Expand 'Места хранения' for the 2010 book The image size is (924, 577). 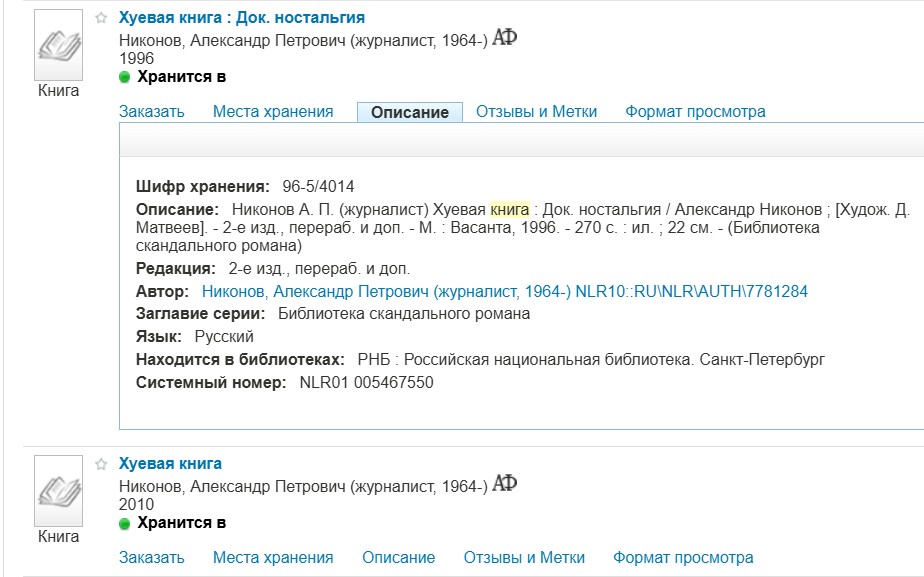coord(273,558)
